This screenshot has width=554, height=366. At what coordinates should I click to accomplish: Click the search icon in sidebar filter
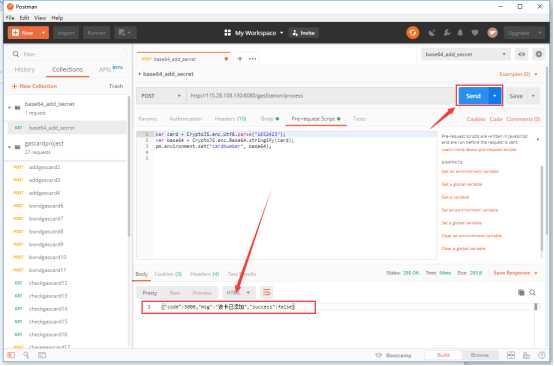pyautogui.click(x=16, y=54)
